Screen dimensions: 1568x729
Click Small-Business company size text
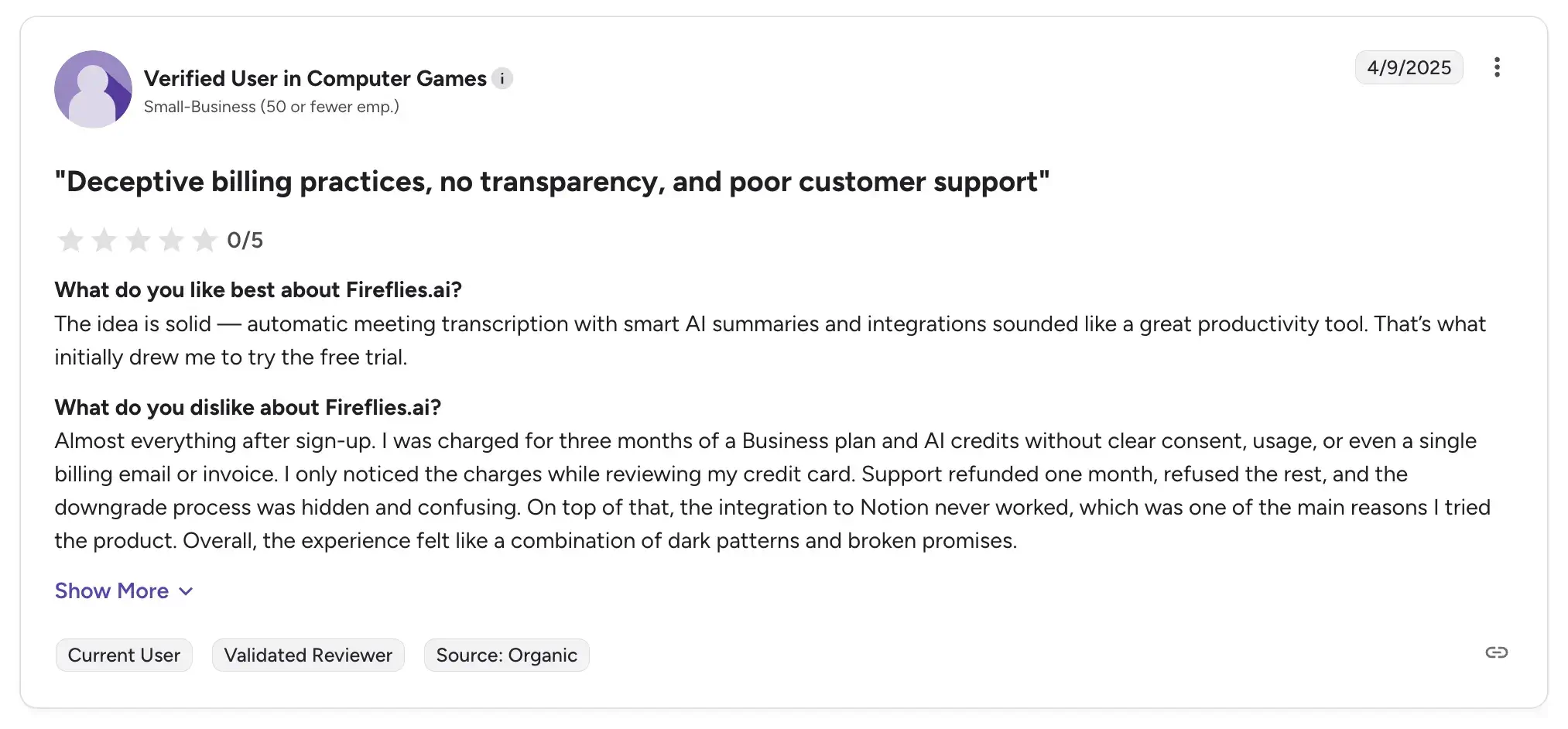(x=271, y=107)
